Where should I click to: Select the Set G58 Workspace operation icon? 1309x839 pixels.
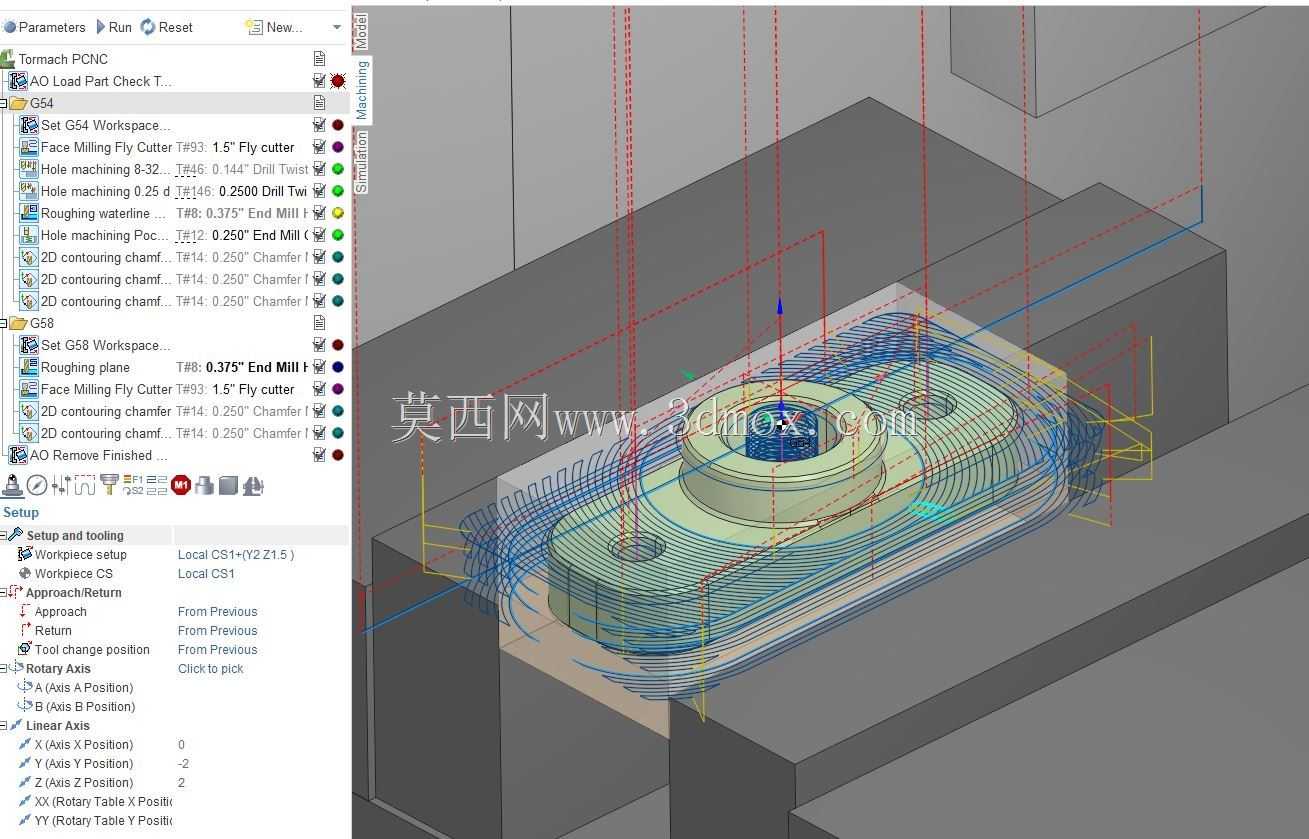tap(29, 345)
